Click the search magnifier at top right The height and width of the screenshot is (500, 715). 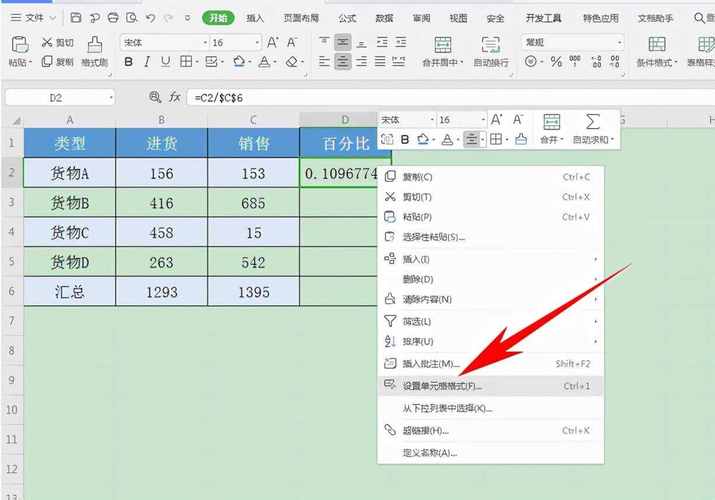699,18
